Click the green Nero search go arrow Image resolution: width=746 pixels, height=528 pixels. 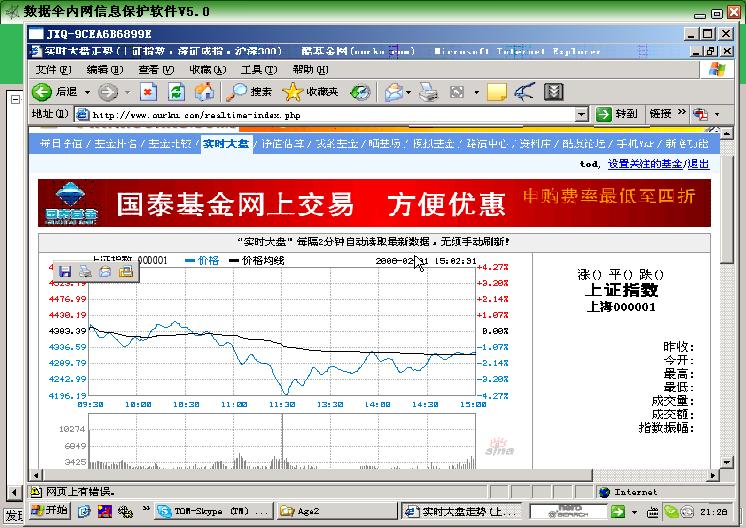[x=618, y=512]
